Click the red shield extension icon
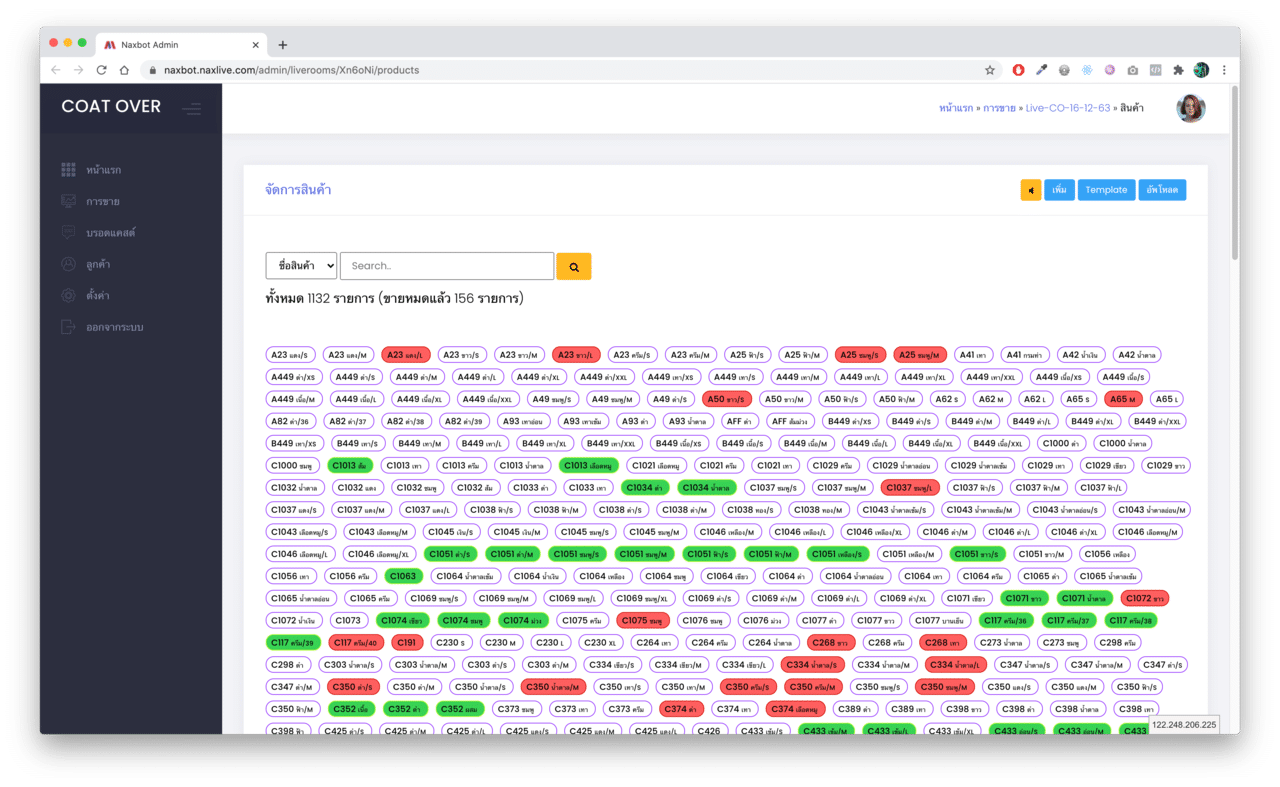Screen dimensions: 1280x787 (1018, 70)
